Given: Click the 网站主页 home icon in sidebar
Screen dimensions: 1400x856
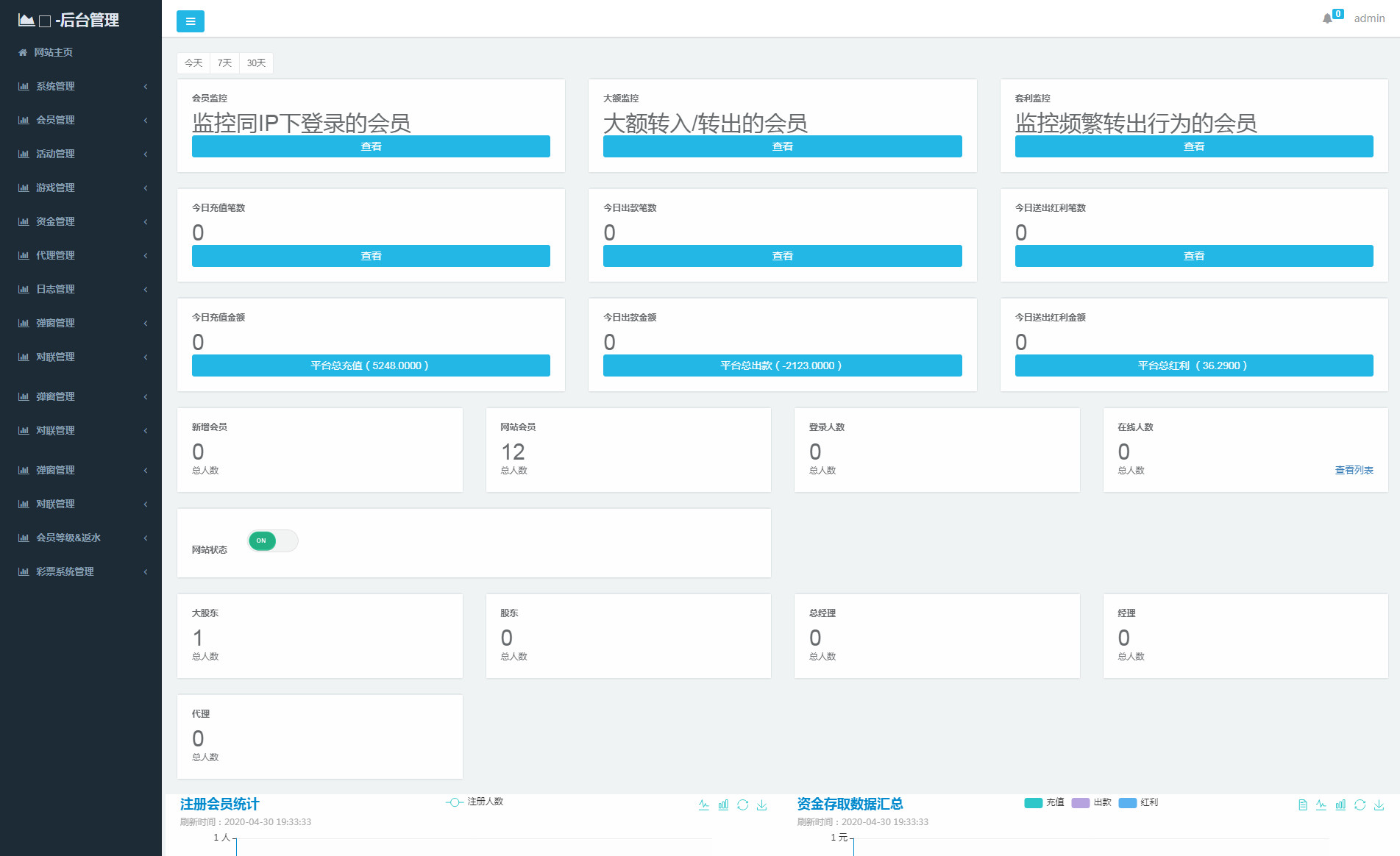Looking at the screenshot, I should [23, 52].
